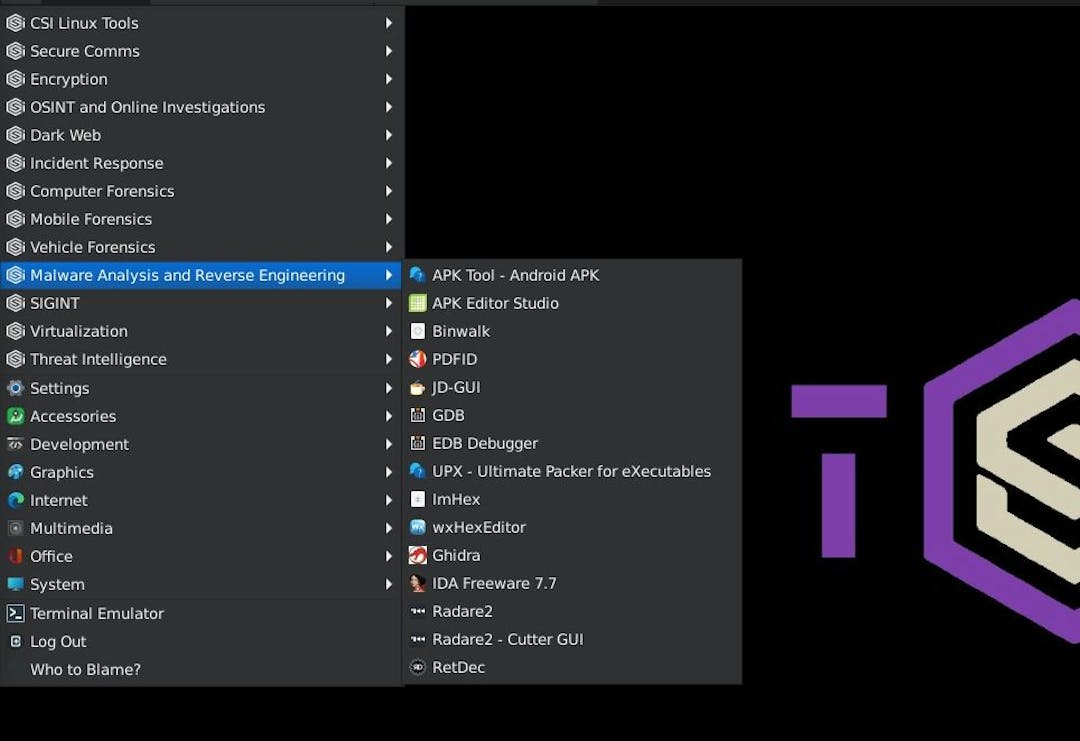Expand the Settings submenu arrow

[x=389, y=388]
